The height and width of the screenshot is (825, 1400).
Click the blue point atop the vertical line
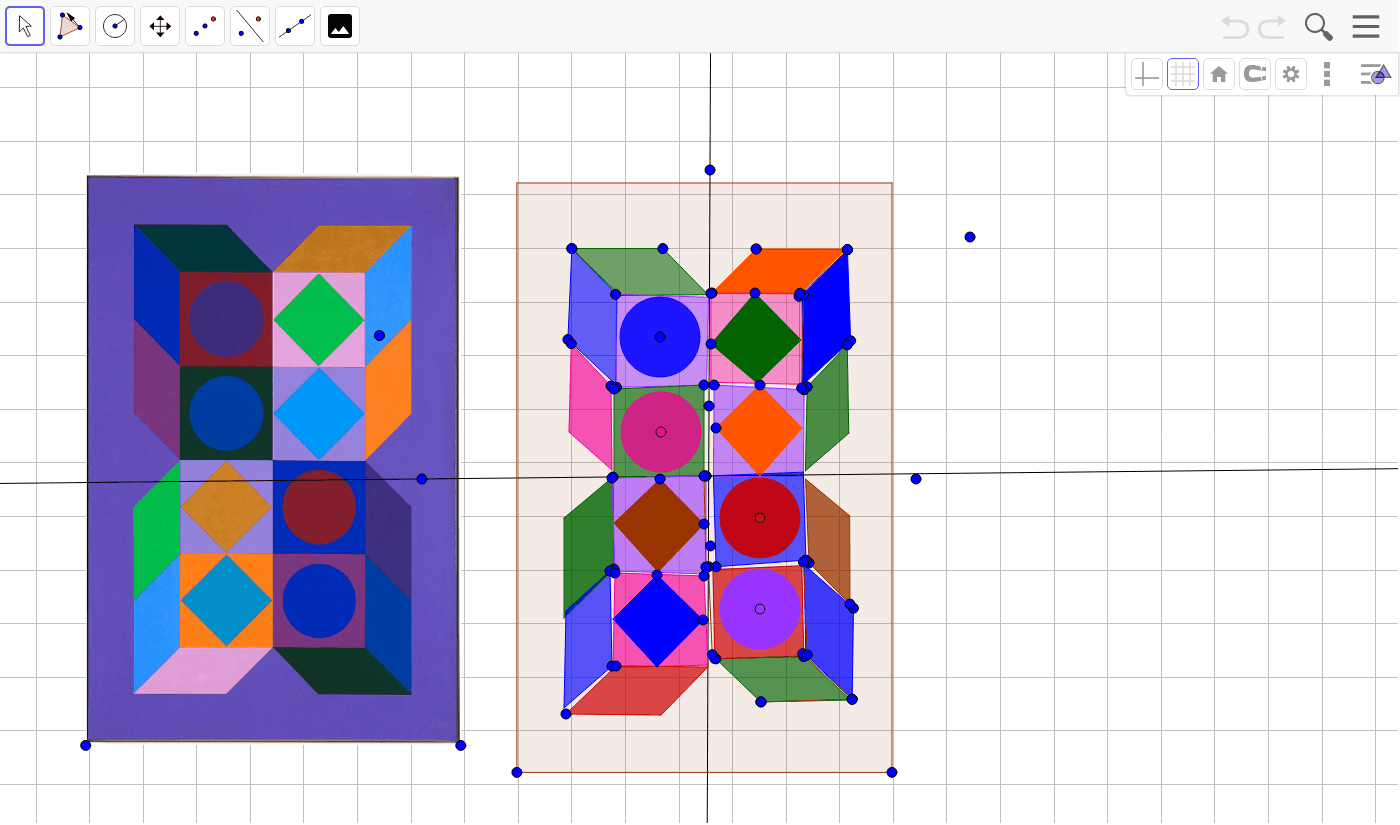(710, 170)
